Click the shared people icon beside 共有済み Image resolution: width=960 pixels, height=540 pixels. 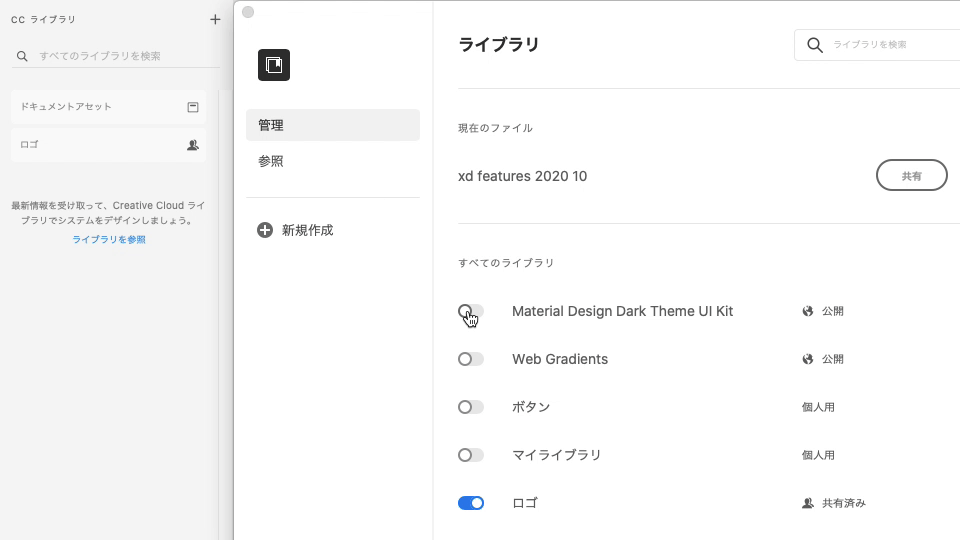[808, 503]
